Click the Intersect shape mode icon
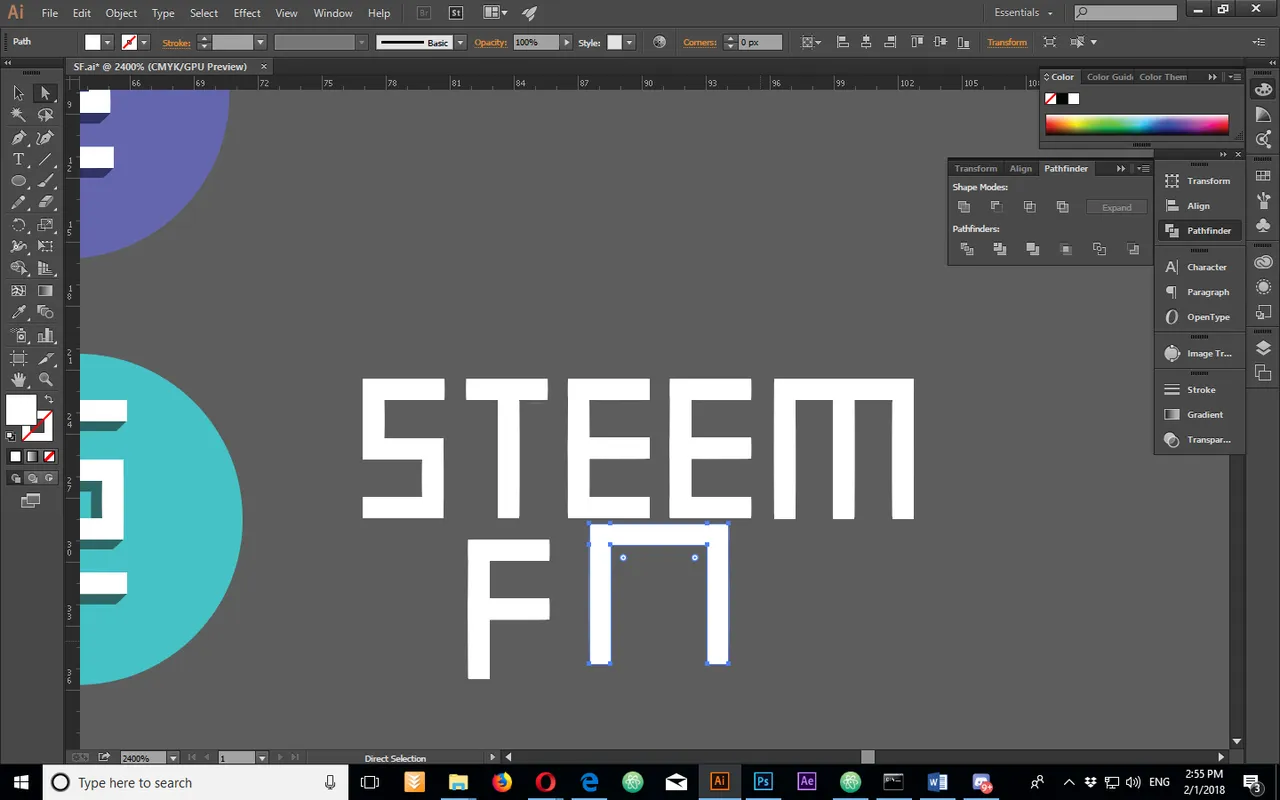The image size is (1280, 800). (x=1029, y=207)
